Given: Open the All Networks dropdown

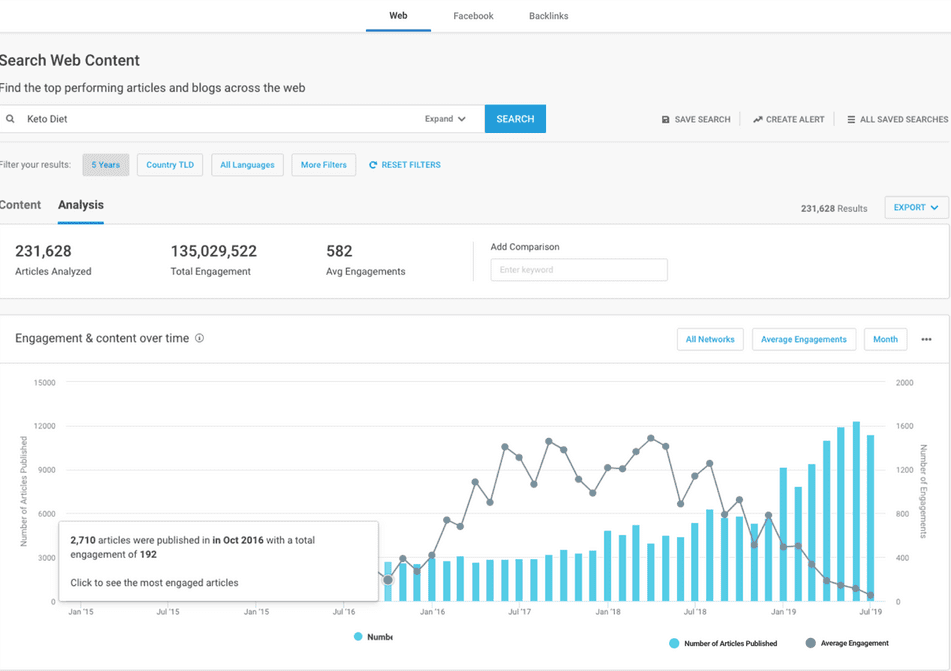Looking at the screenshot, I should tap(710, 340).
